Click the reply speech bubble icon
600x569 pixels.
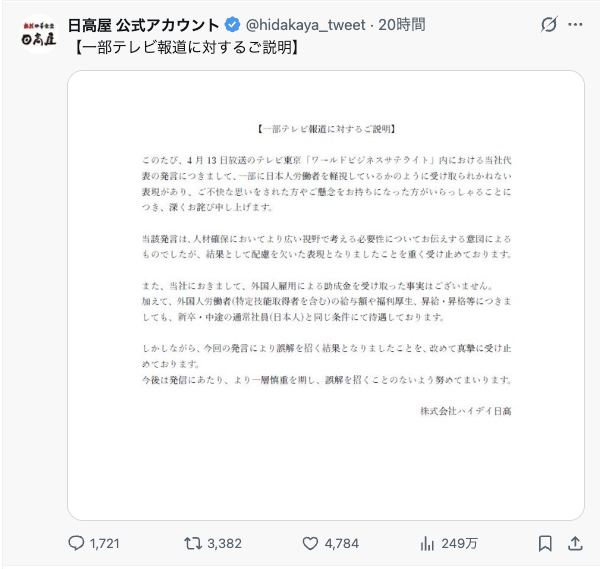pos(76,544)
